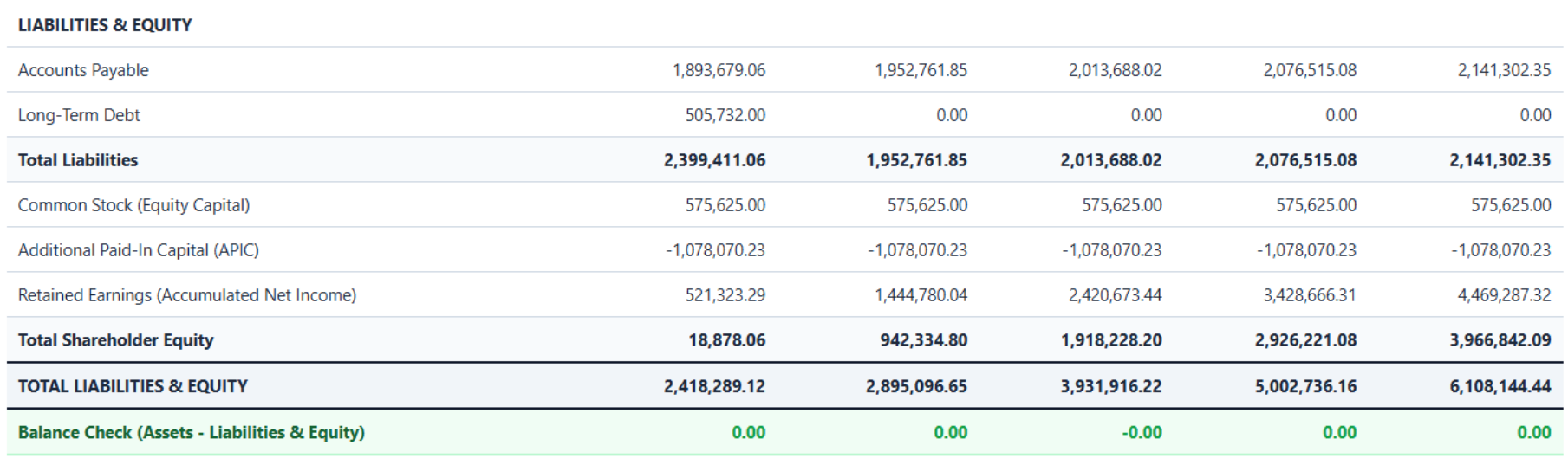Select total value 6,108,144.44

pyautogui.click(x=1500, y=386)
